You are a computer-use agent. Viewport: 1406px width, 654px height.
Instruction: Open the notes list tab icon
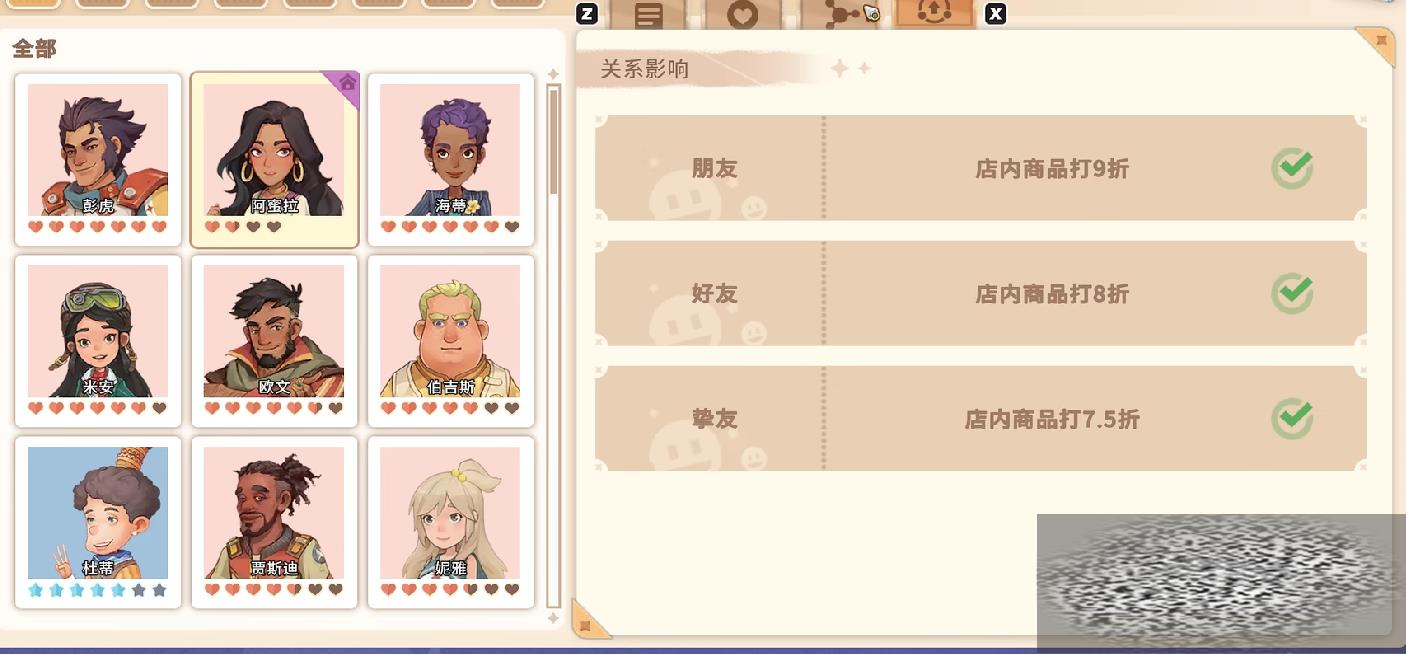coord(648,15)
